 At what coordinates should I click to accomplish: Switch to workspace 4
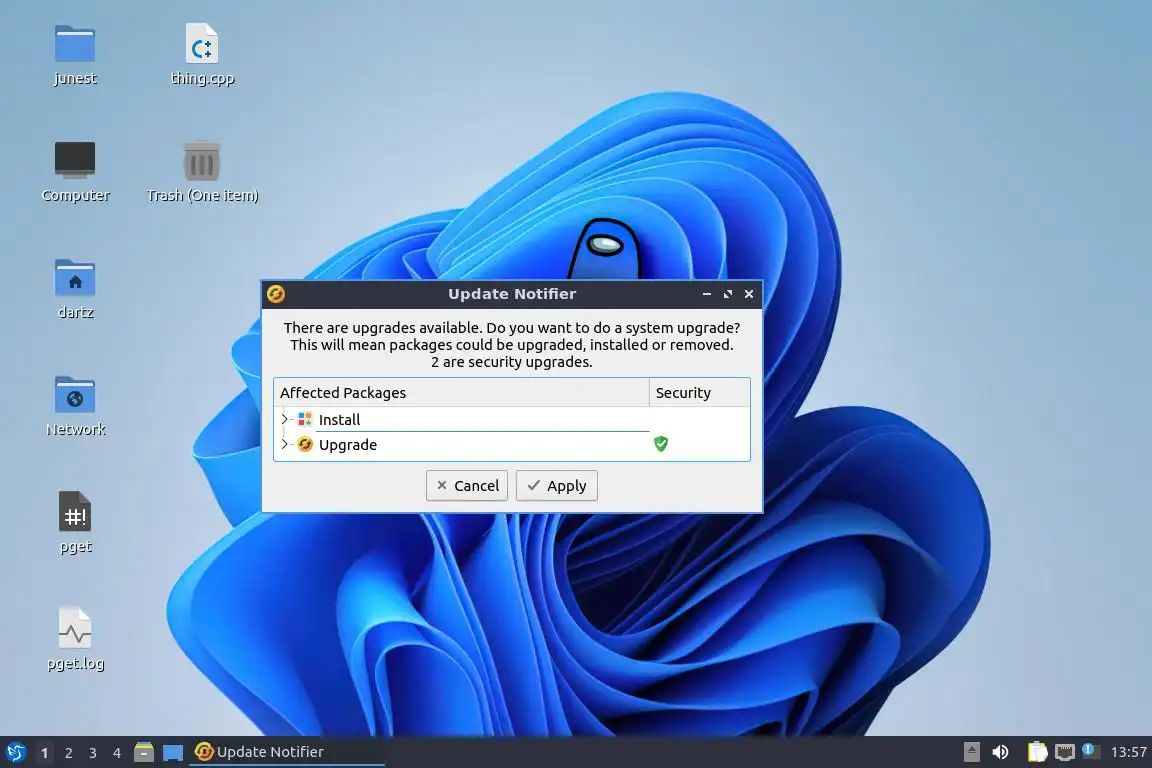pos(117,753)
